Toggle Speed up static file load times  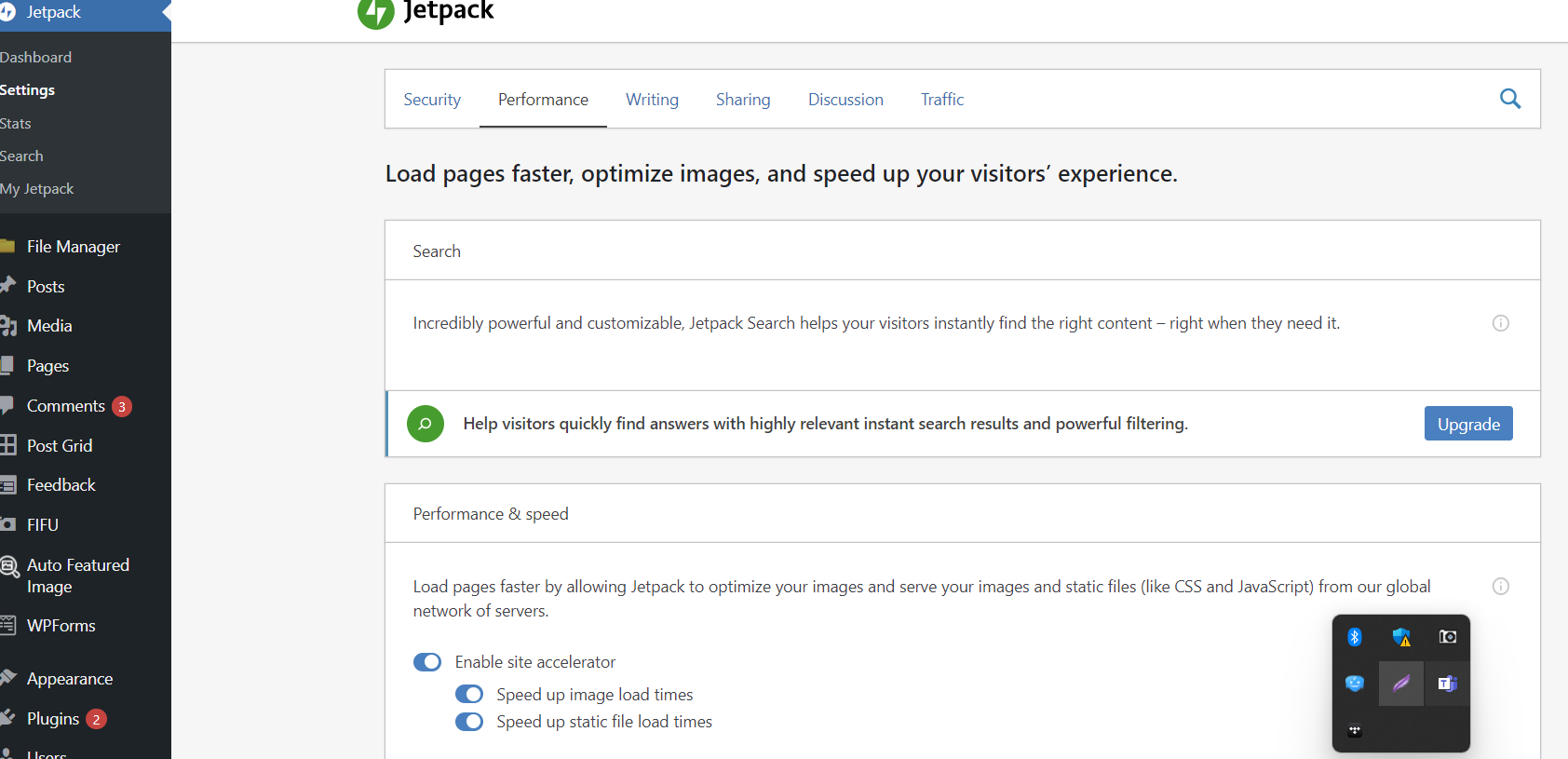coord(469,722)
